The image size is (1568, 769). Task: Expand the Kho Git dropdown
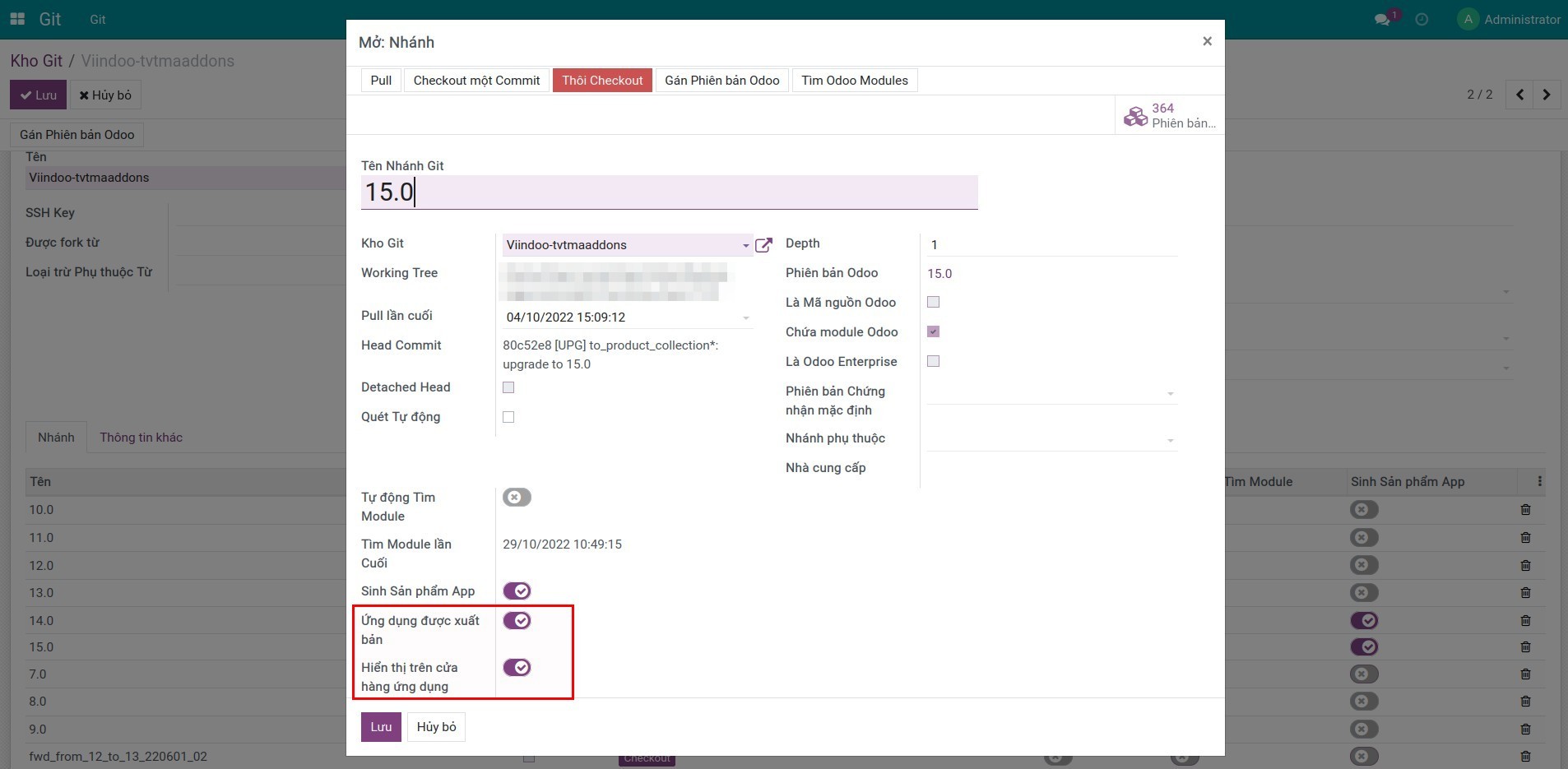pos(745,245)
